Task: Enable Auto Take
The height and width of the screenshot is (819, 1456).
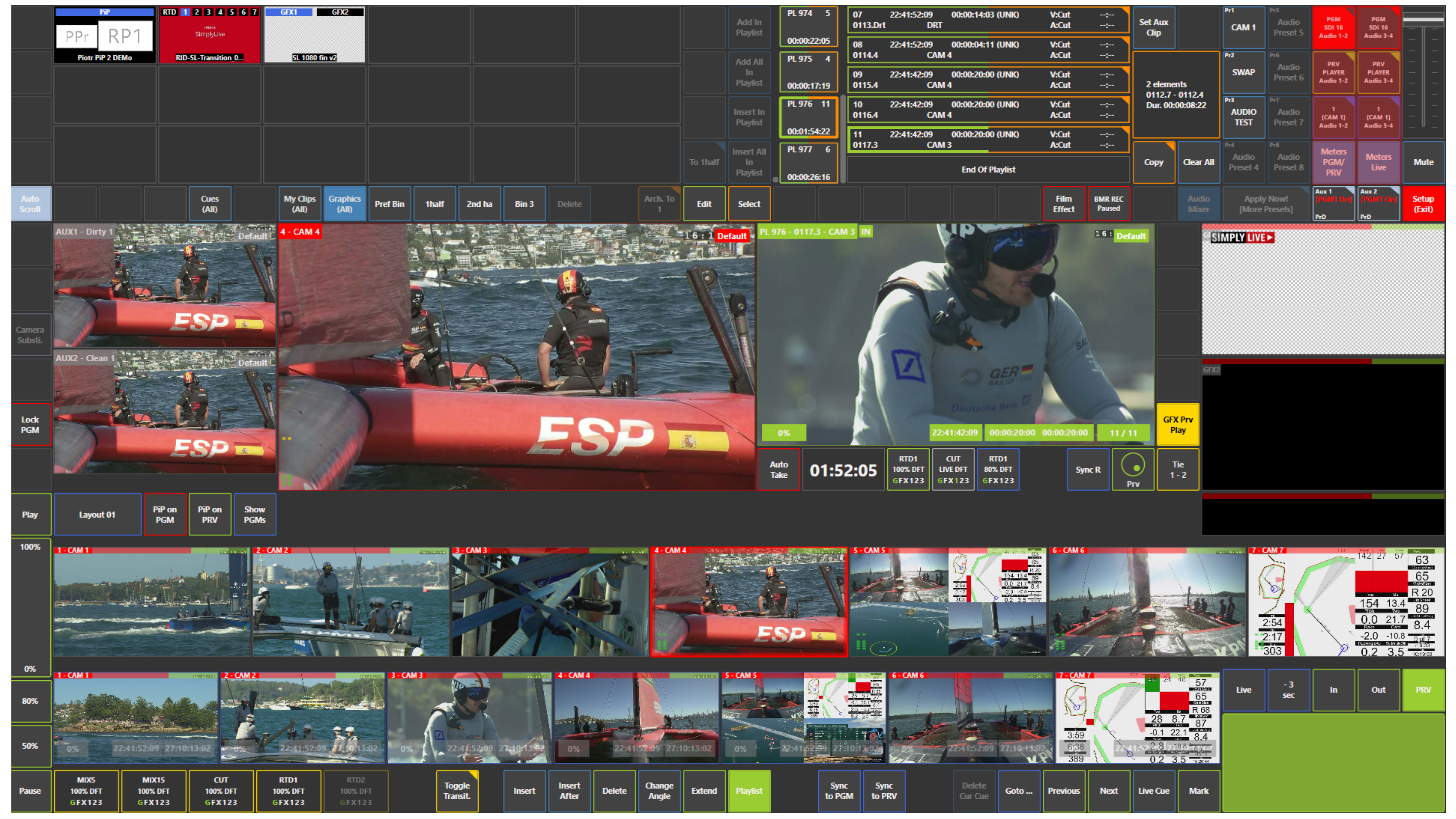Action: tap(778, 469)
